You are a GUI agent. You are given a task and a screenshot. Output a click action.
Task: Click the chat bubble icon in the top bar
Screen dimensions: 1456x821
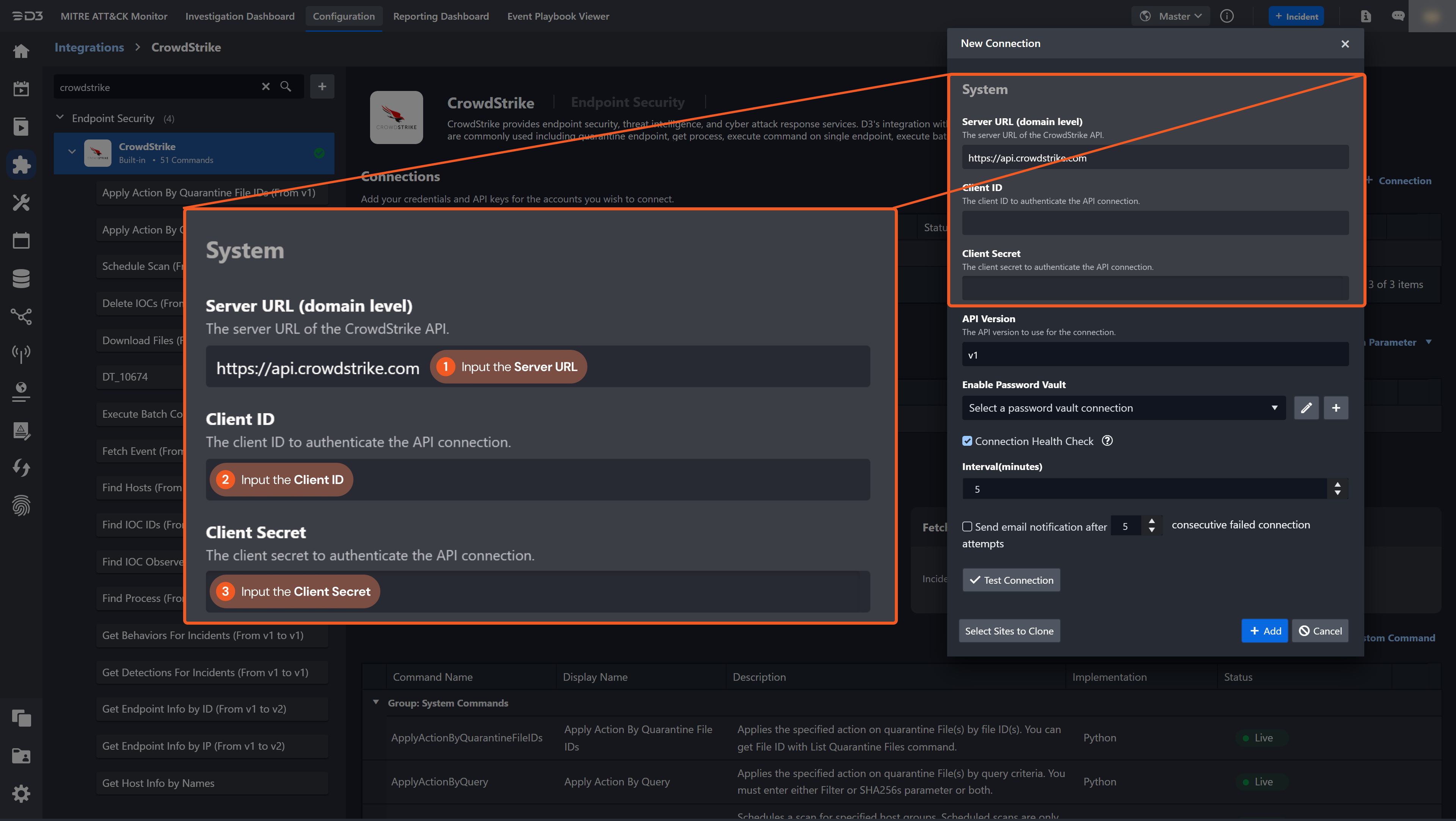[x=1399, y=16]
